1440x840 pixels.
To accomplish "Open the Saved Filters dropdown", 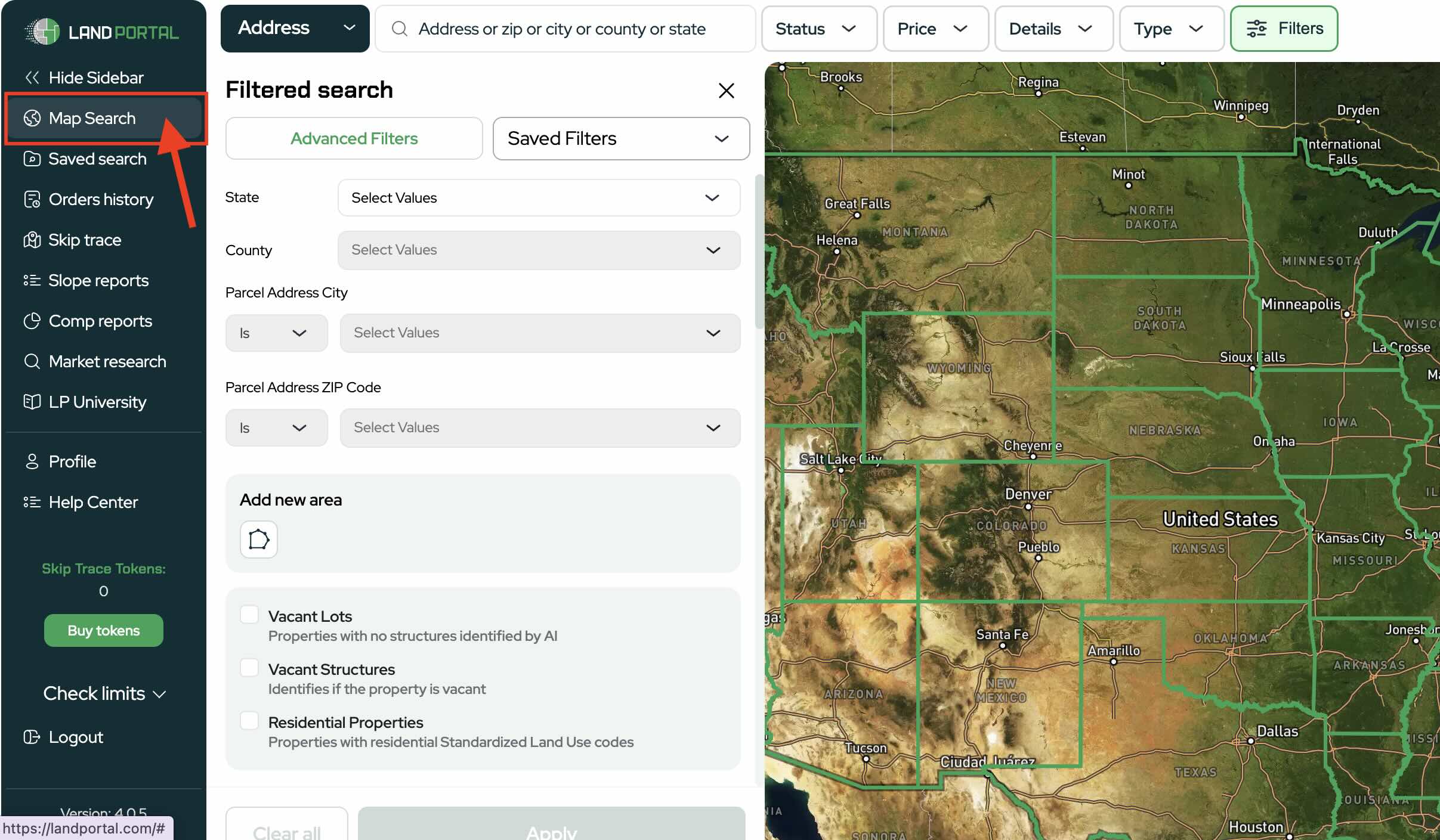I will [620, 138].
